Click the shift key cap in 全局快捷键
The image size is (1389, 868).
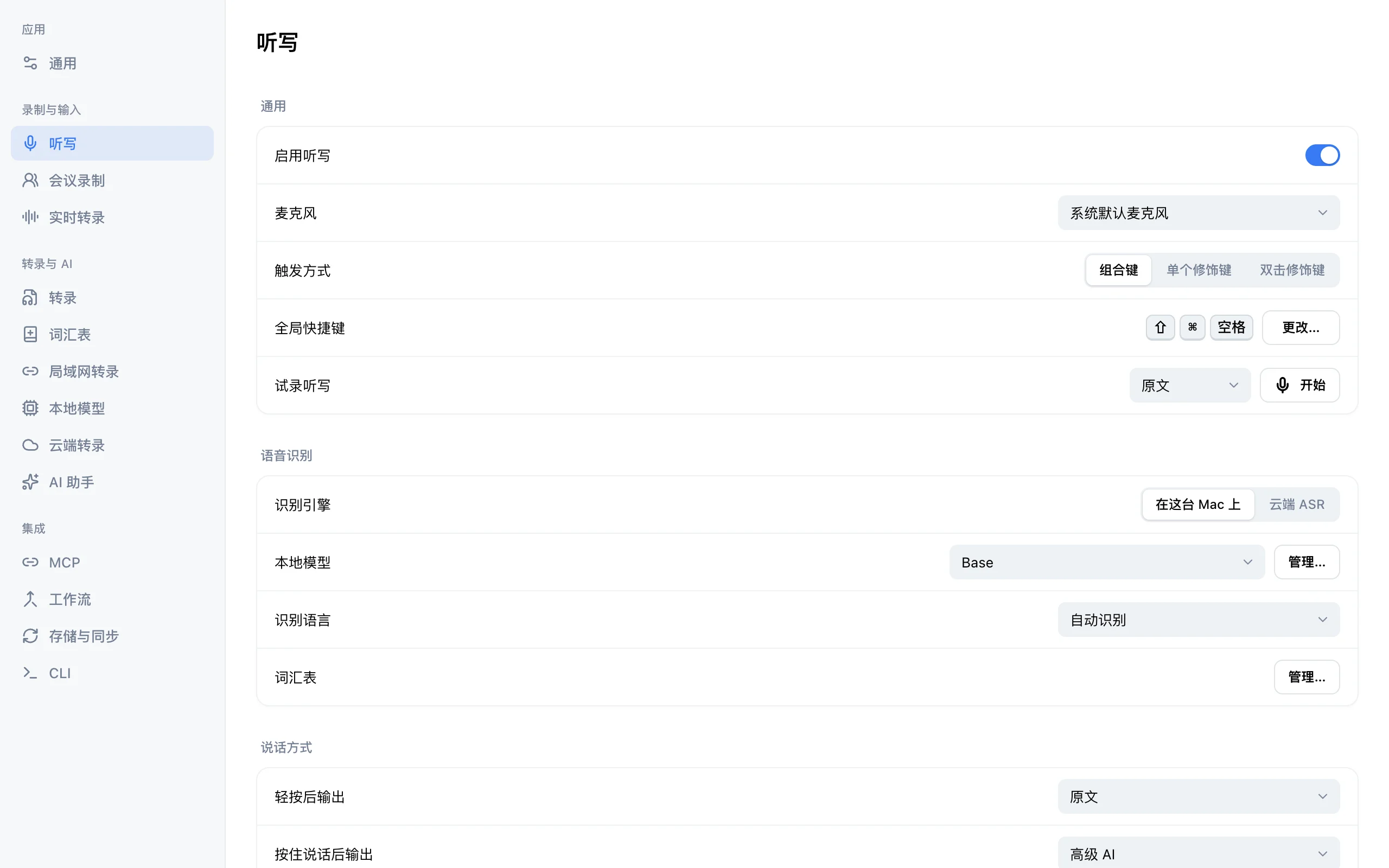click(x=1160, y=327)
